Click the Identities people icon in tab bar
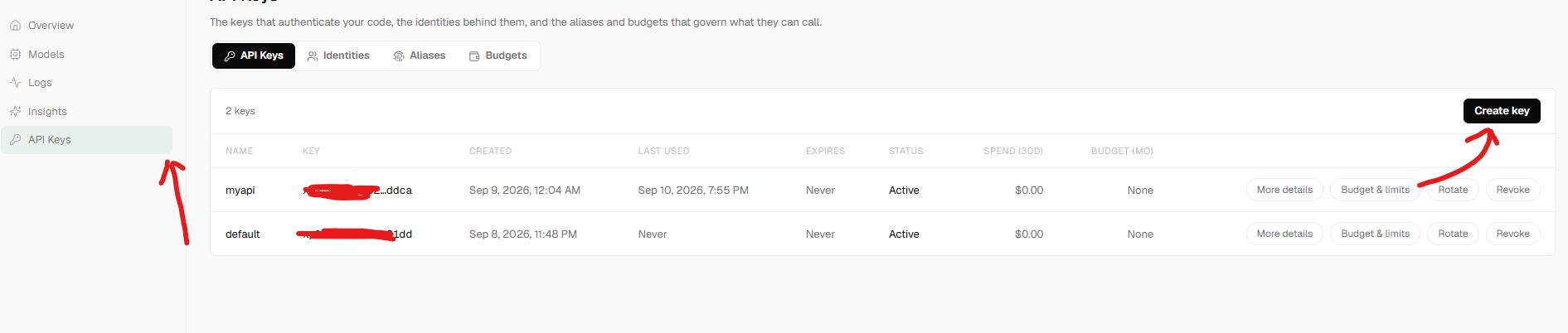 (313, 56)
